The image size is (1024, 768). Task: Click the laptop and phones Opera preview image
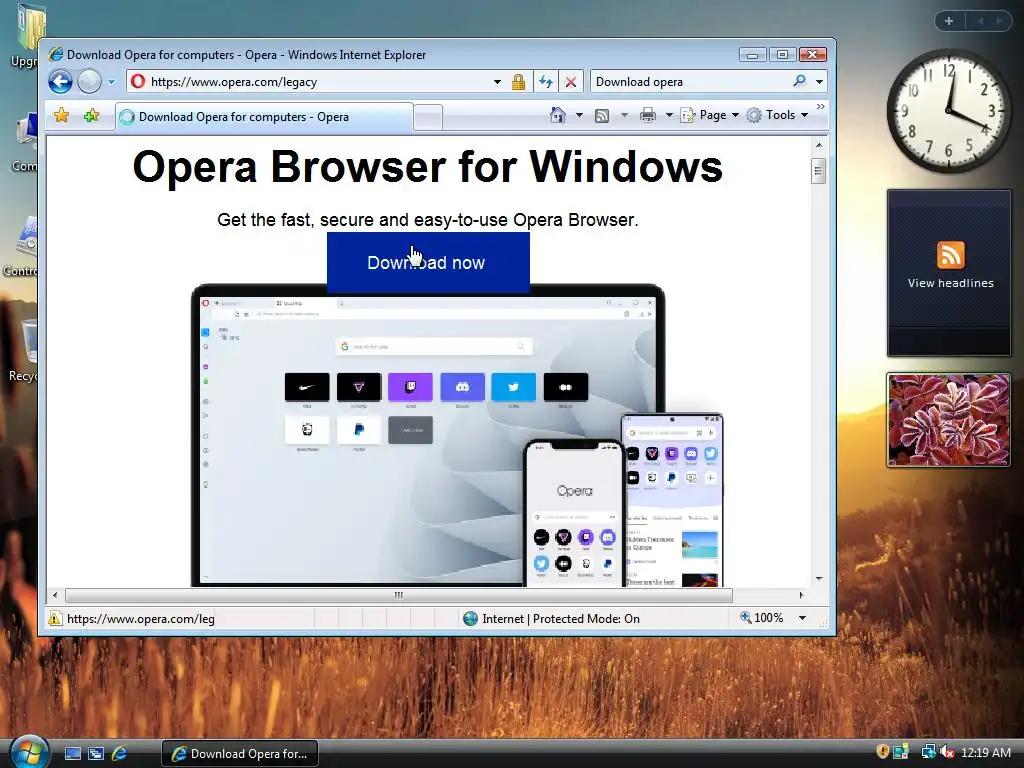point(457,435)
